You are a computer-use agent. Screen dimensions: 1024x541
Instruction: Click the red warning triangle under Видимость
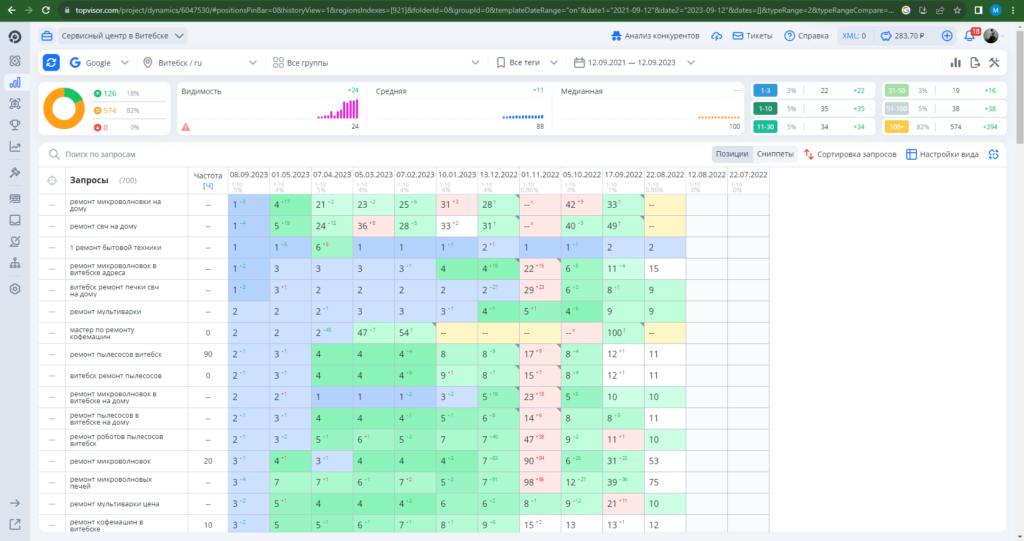[x=186, y=127]
